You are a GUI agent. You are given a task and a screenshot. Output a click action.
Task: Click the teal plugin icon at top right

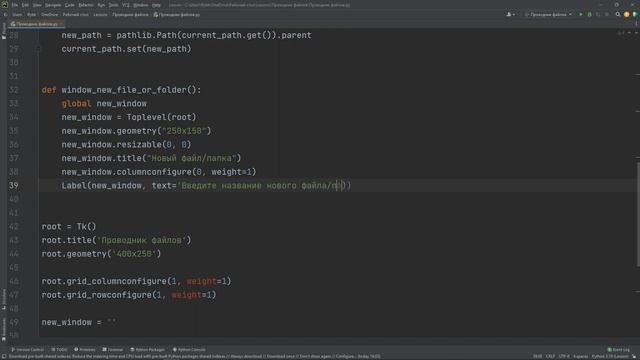coord(635,15)
